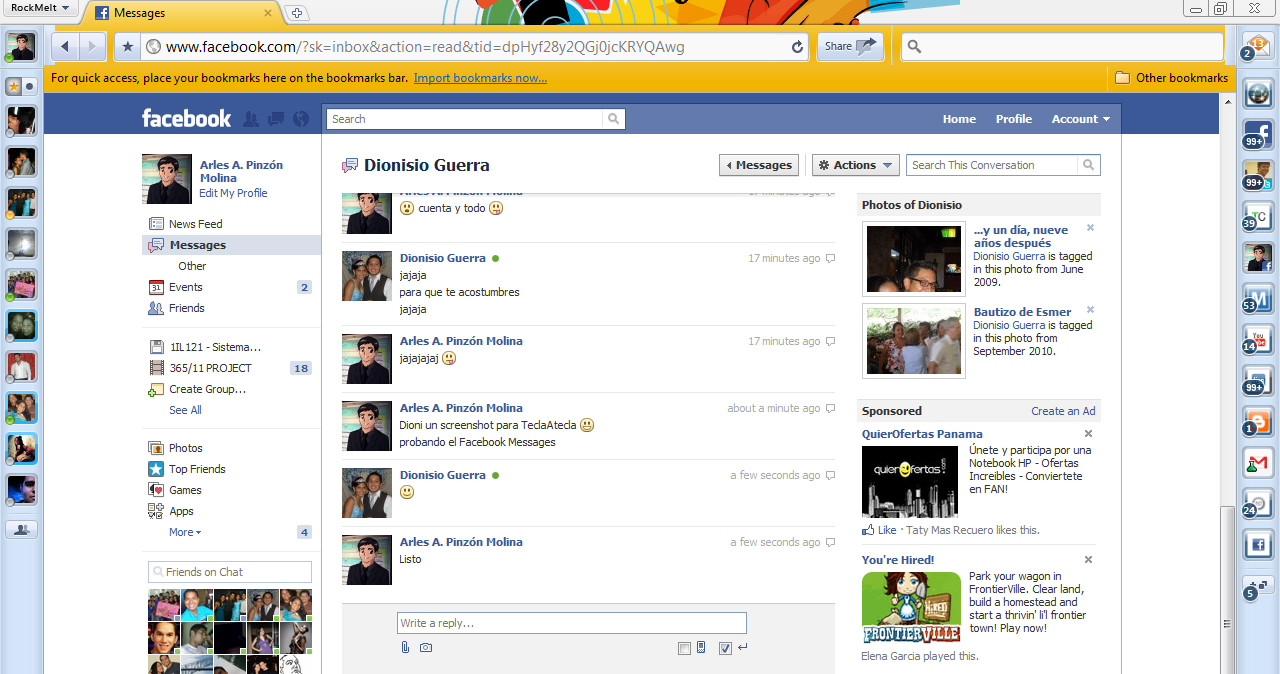Click Facebook search magnifier button
The width and height of the screenshot is (1280, 674).
click(613, 119)
